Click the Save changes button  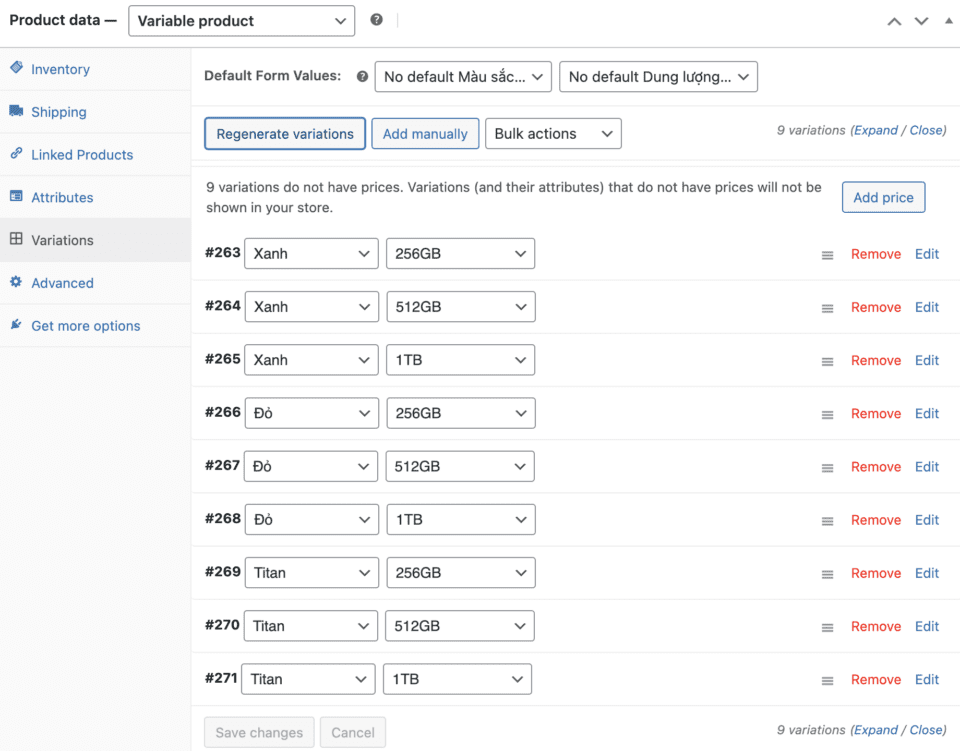(x=259, y=732)
